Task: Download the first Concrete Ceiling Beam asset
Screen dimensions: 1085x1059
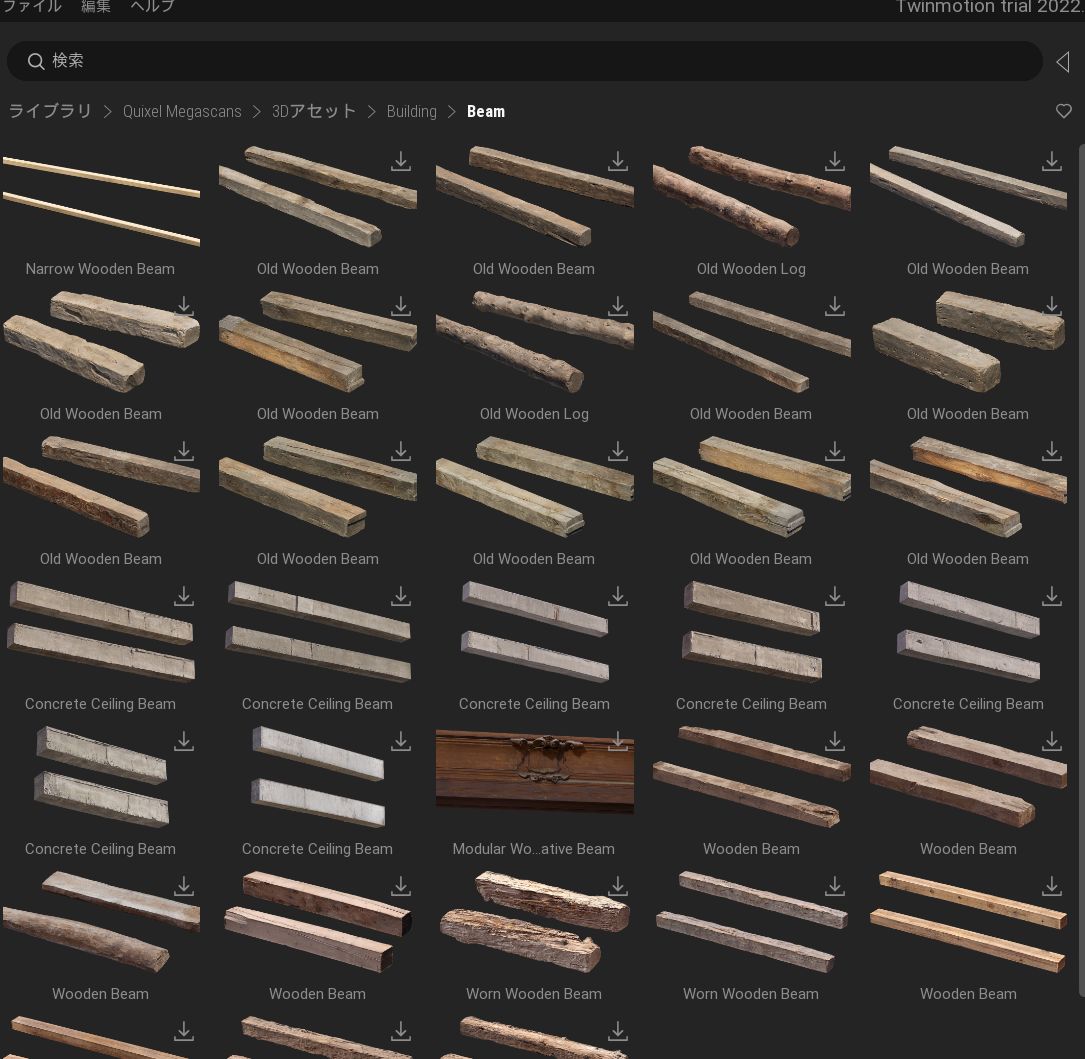Action: click(x=183, y=596)
